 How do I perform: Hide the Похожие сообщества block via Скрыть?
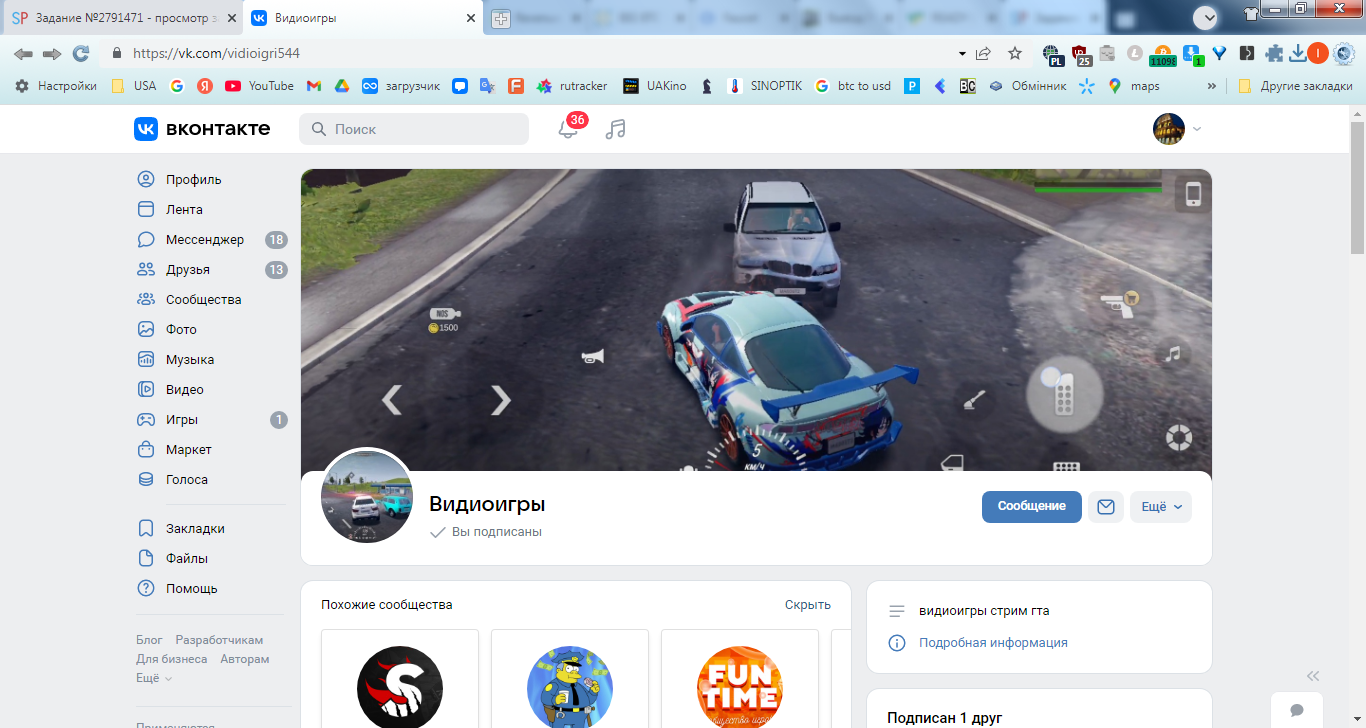(x=808, y=605)
